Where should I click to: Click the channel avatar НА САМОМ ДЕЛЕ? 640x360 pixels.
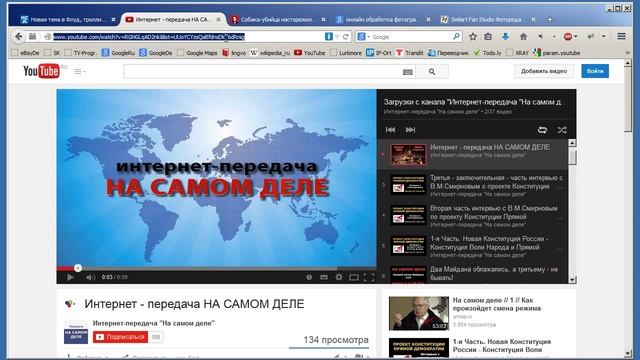76,332
